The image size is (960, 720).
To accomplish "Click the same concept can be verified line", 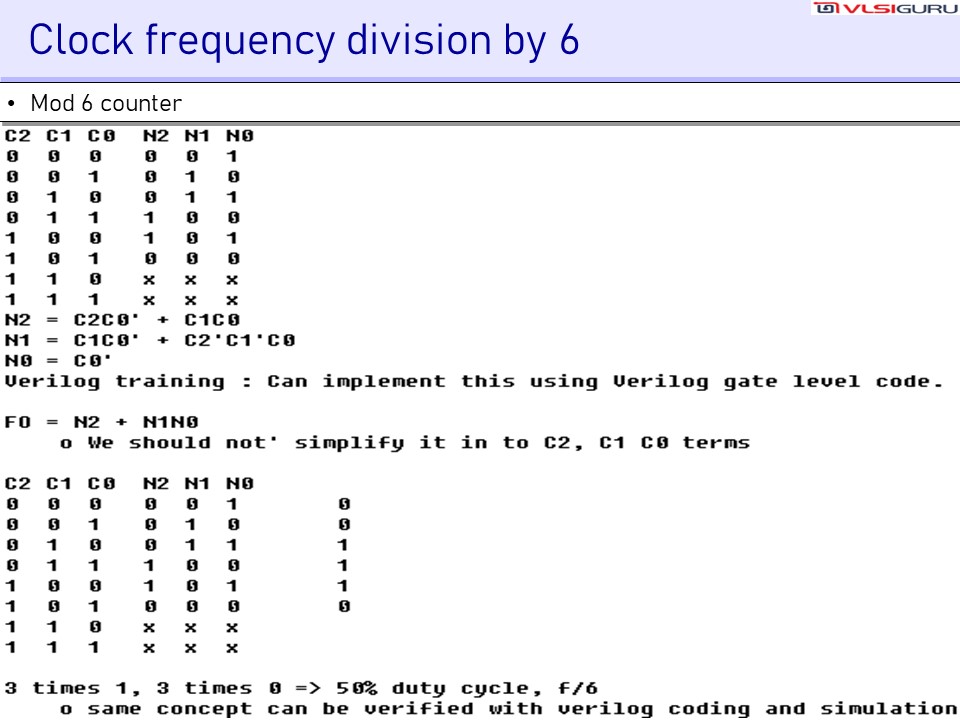I will [x=508, y=709].
